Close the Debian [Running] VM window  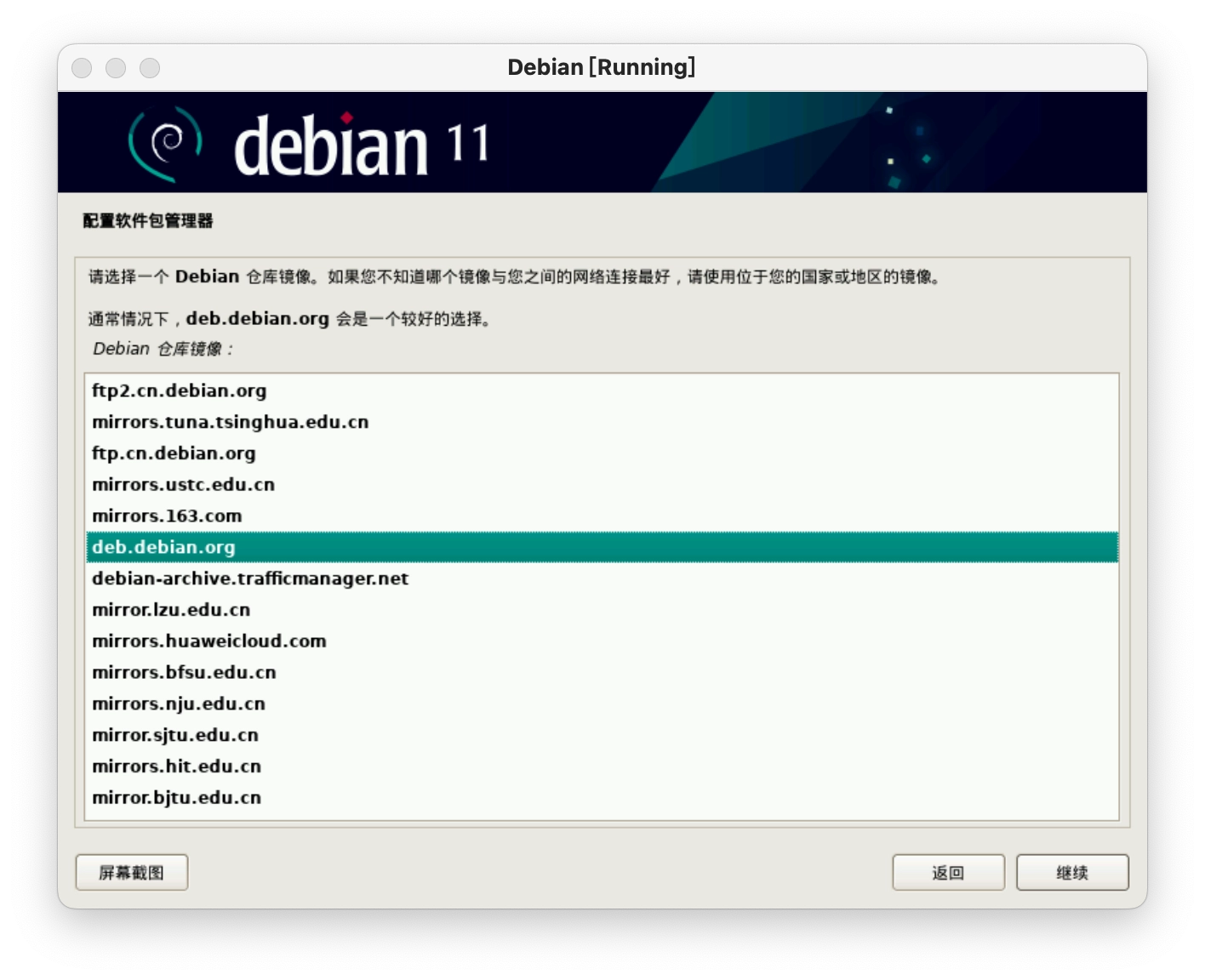(82, 68)
